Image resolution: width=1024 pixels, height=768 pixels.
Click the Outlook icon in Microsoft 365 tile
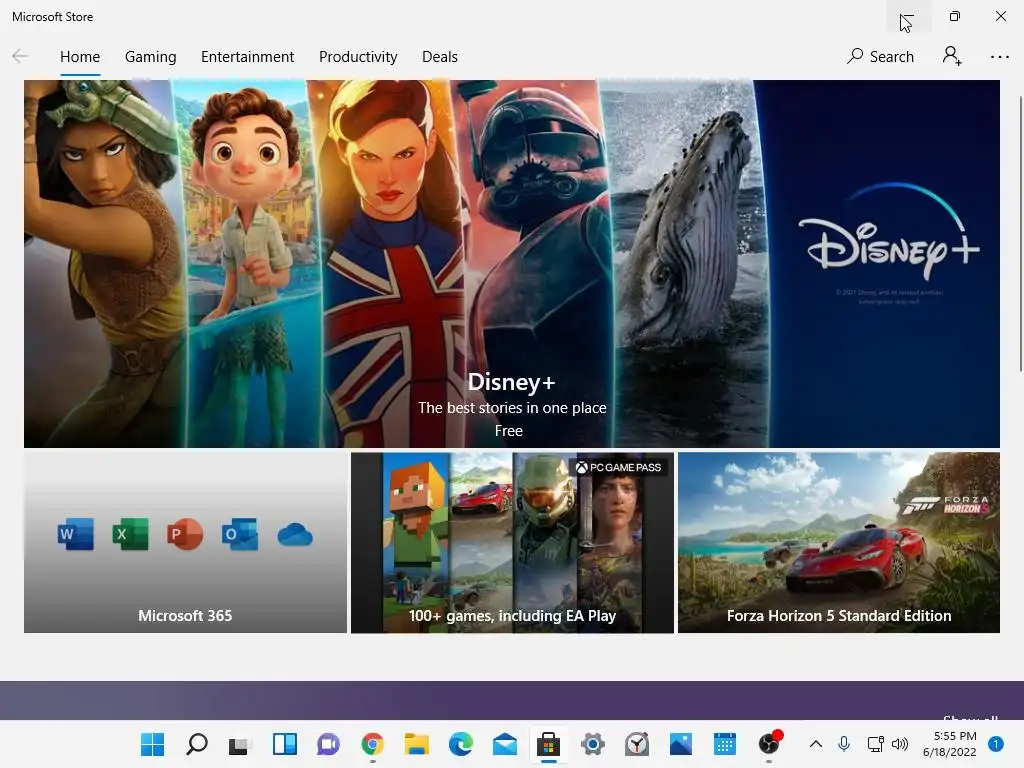[x=240, y=534]
